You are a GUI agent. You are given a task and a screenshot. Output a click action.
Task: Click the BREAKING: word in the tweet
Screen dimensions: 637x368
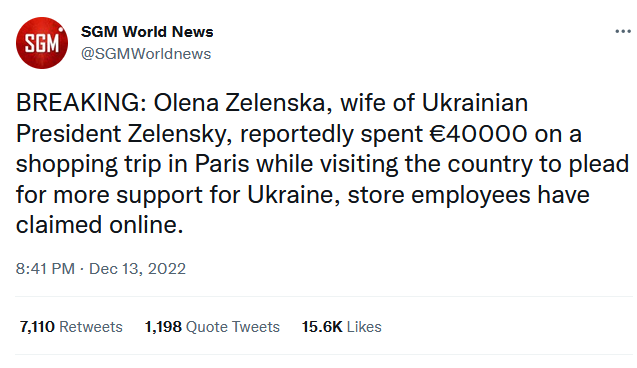[81, 103]
